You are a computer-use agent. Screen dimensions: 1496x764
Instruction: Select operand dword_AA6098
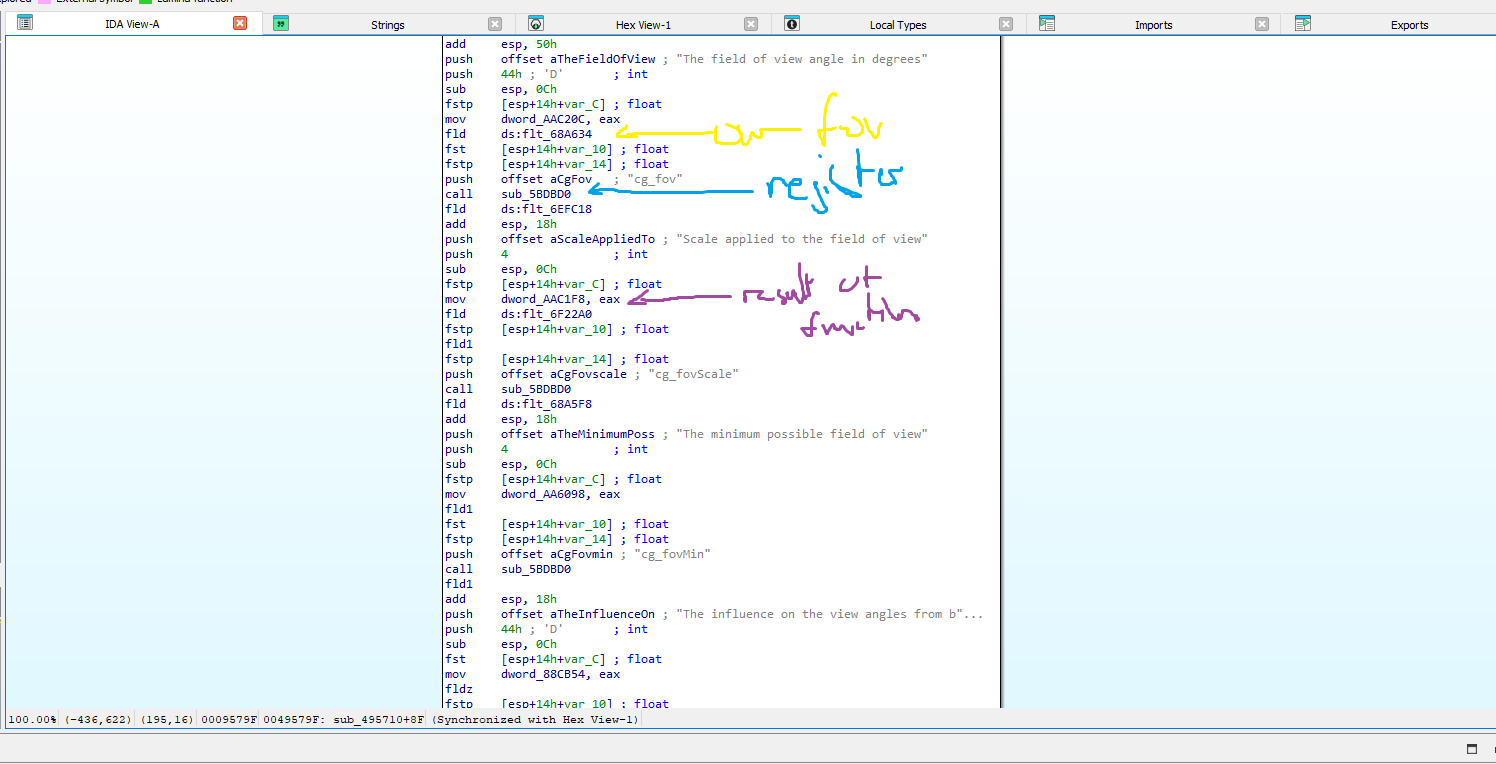[546, 494]
